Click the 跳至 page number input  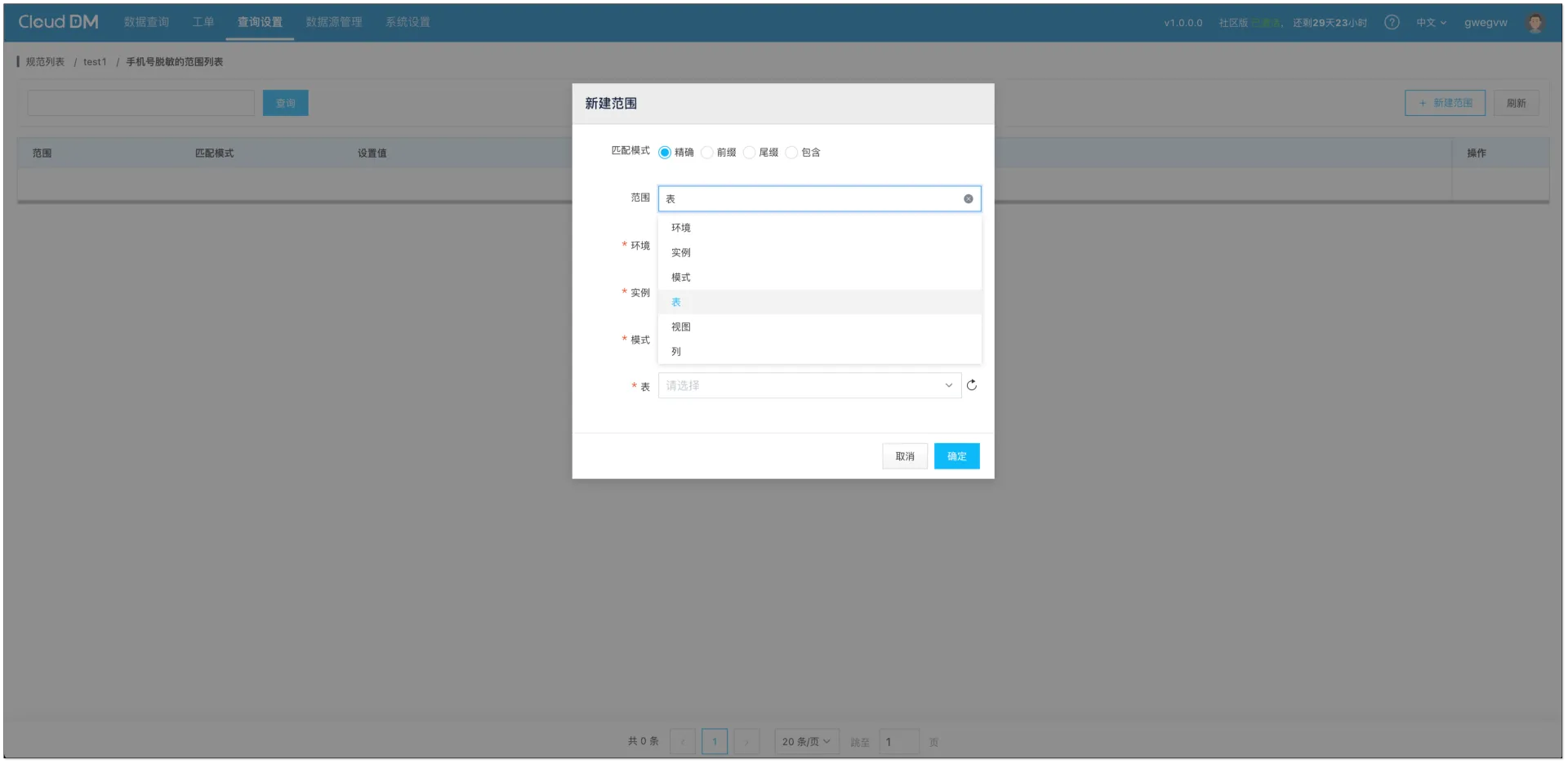click(899, 742)
